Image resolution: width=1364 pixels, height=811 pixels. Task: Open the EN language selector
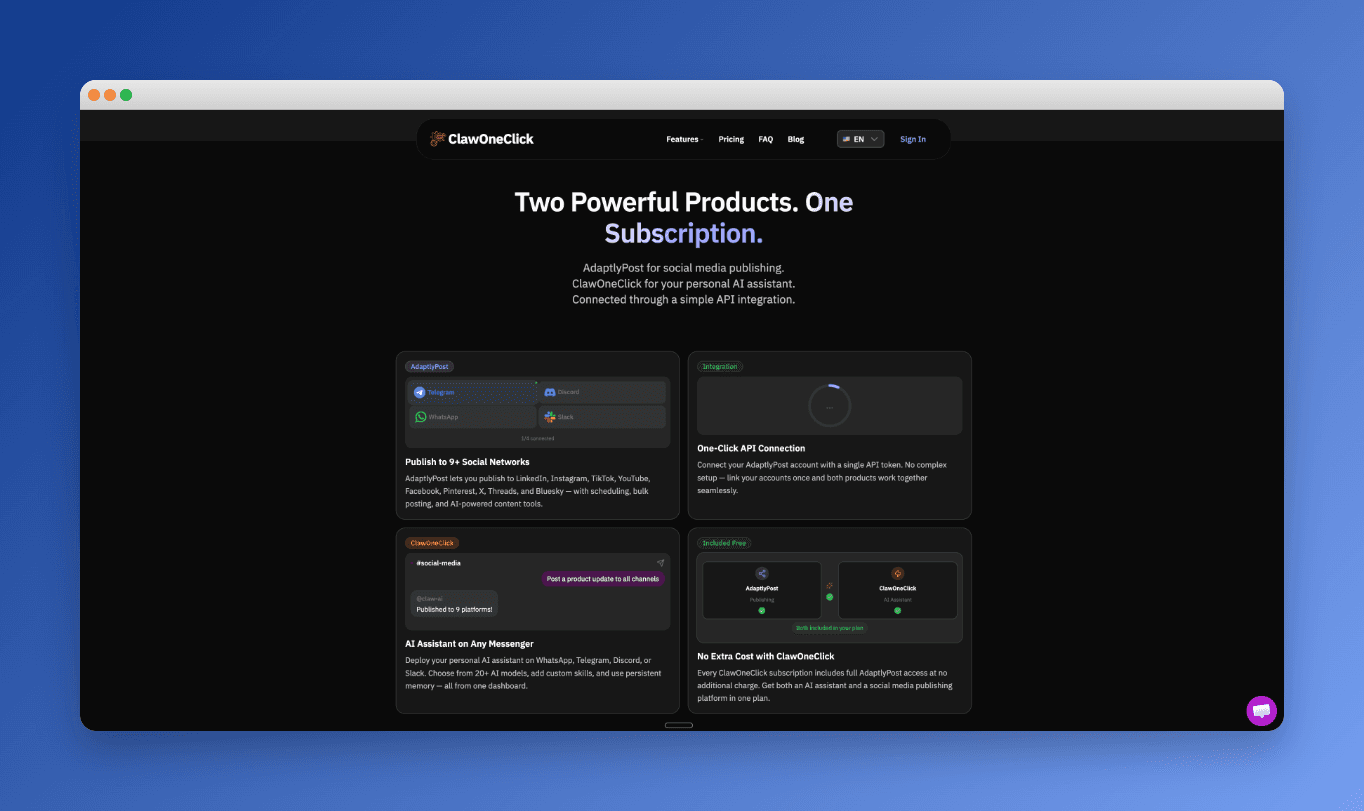click(860, 139)
